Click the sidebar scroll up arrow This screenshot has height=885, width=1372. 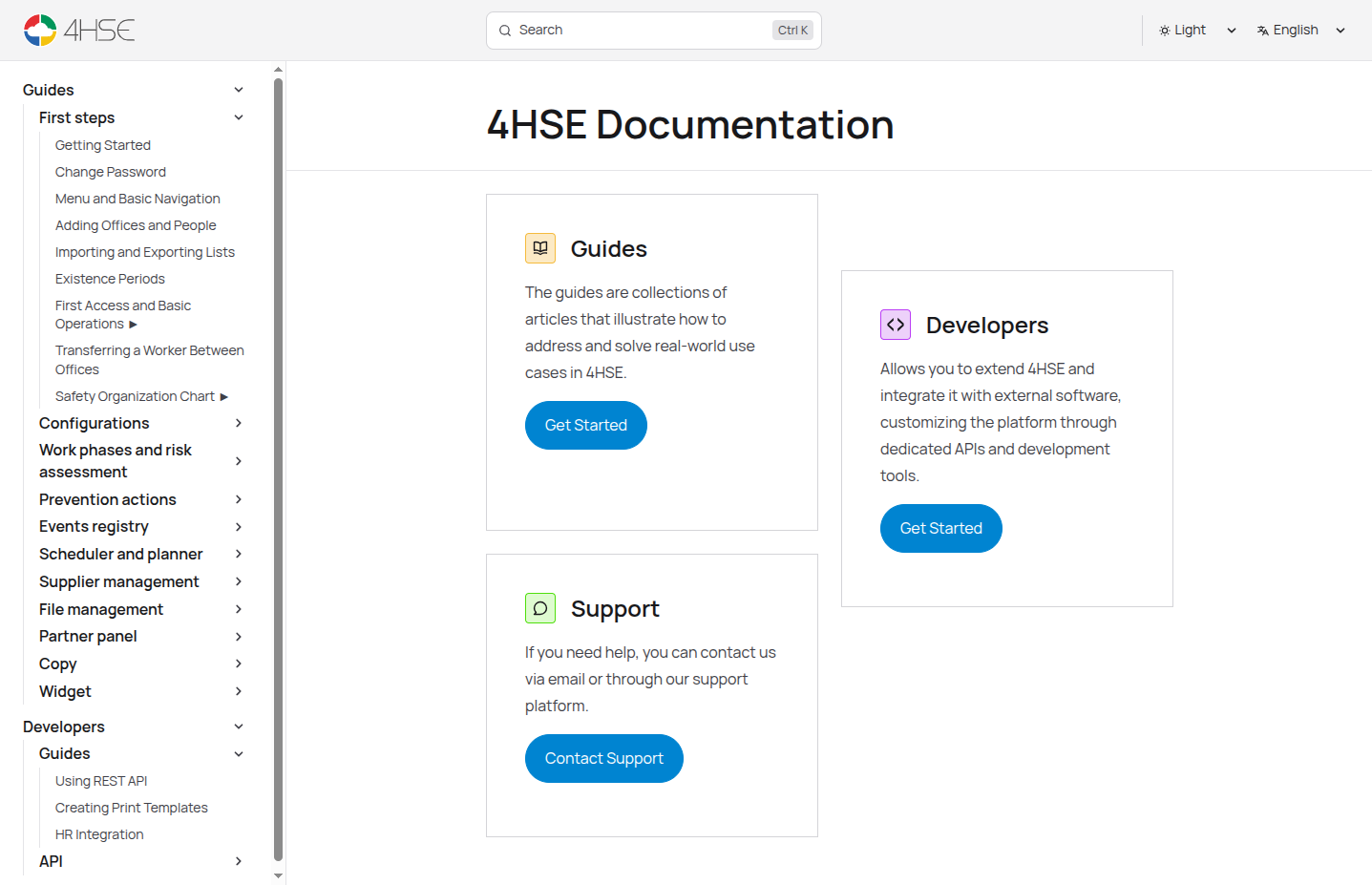[278, 70]
